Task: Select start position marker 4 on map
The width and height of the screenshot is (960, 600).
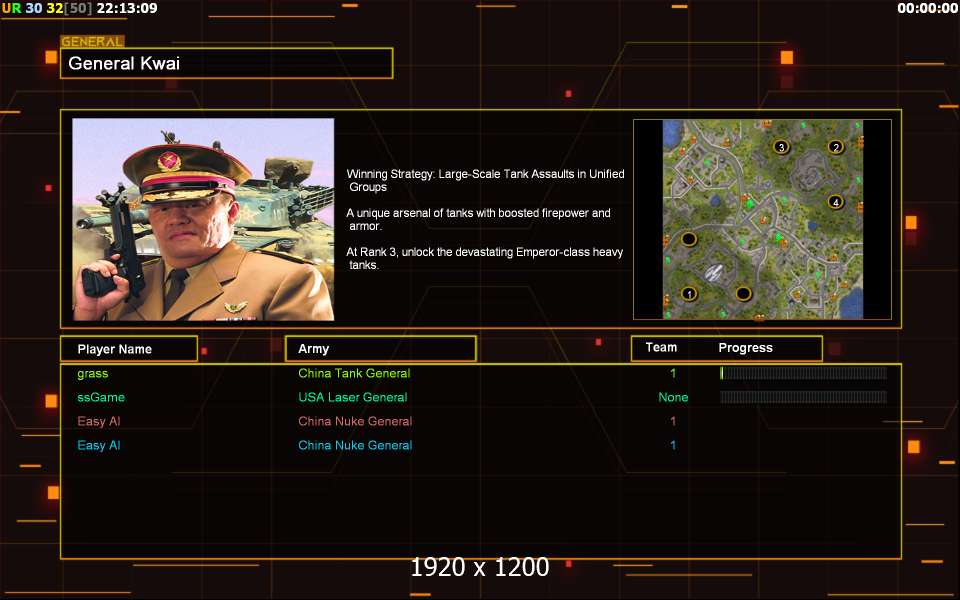Action: click(x=836, y=201)
